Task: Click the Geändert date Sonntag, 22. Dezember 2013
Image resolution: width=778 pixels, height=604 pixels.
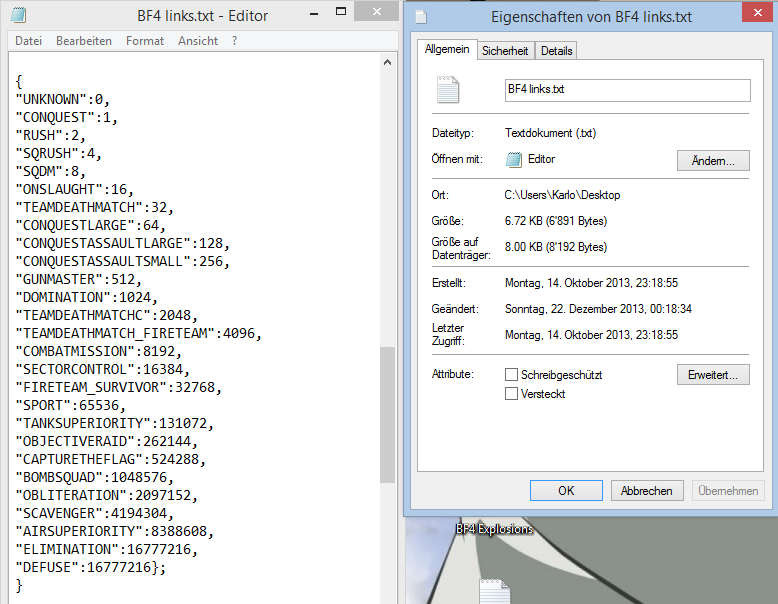Action: (598, 309)
